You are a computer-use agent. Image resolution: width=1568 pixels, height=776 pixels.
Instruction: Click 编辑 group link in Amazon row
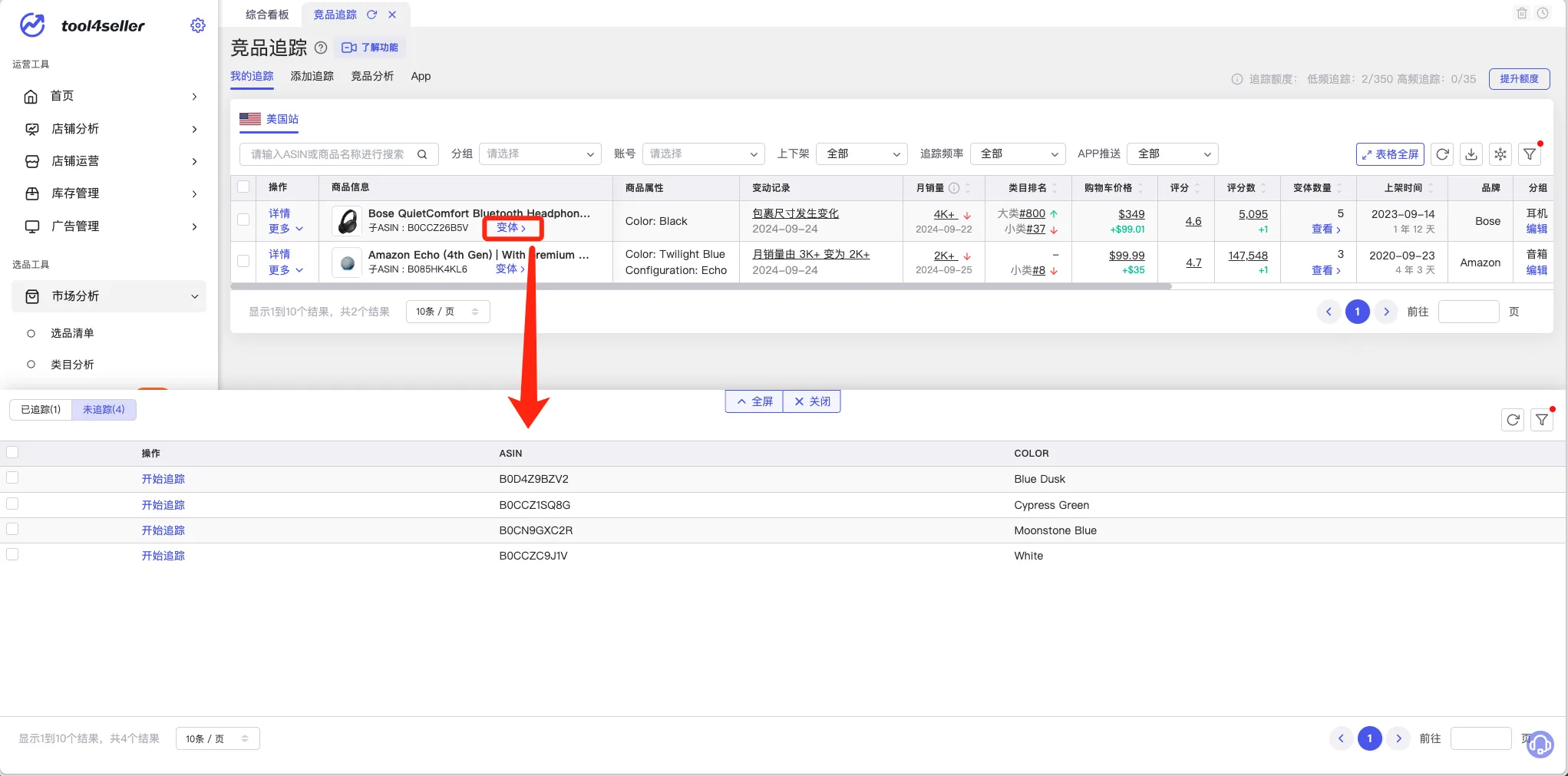[x=1537, y=270]
